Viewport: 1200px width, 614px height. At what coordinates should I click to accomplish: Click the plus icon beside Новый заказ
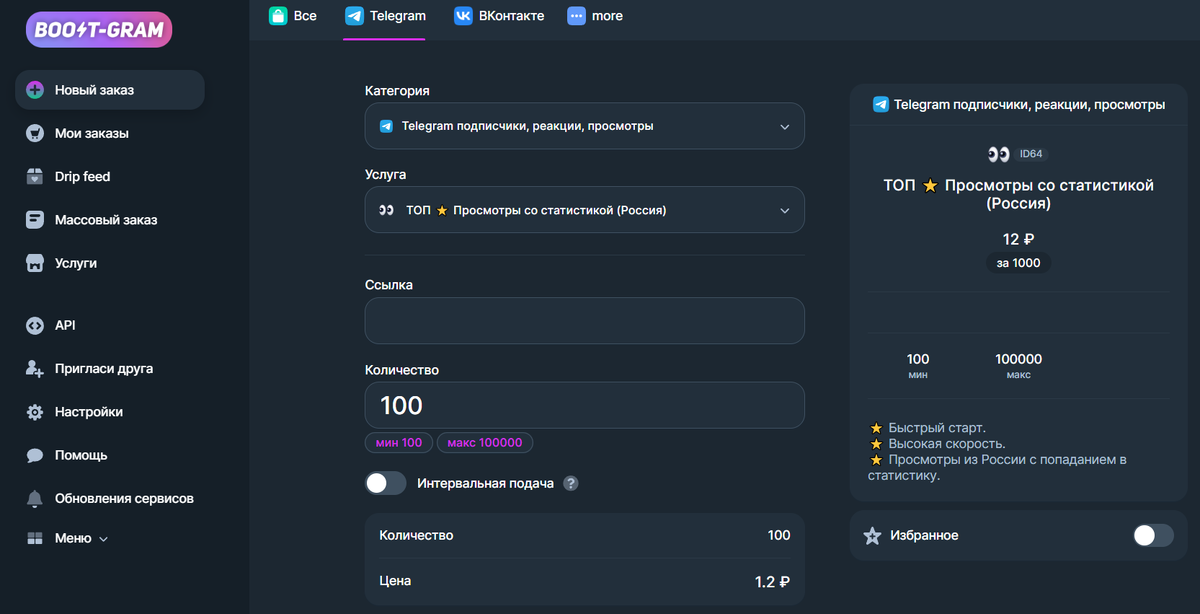[35, 90]
